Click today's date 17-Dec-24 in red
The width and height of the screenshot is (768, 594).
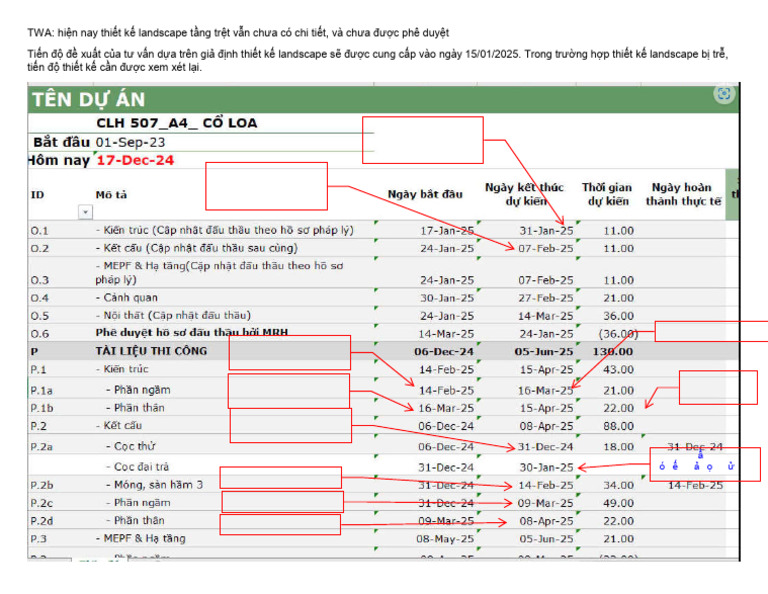pos(135,160)
